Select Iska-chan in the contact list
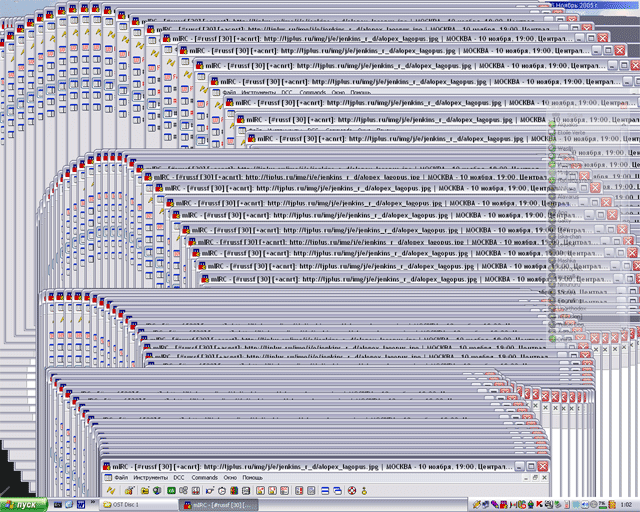Screen dimensions: 640x512 569,237
